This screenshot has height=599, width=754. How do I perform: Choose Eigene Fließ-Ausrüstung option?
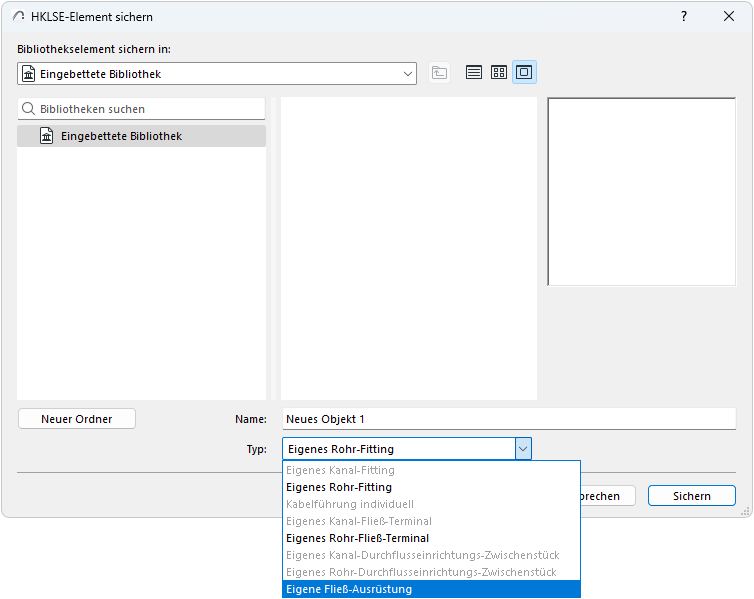(431, 589)
